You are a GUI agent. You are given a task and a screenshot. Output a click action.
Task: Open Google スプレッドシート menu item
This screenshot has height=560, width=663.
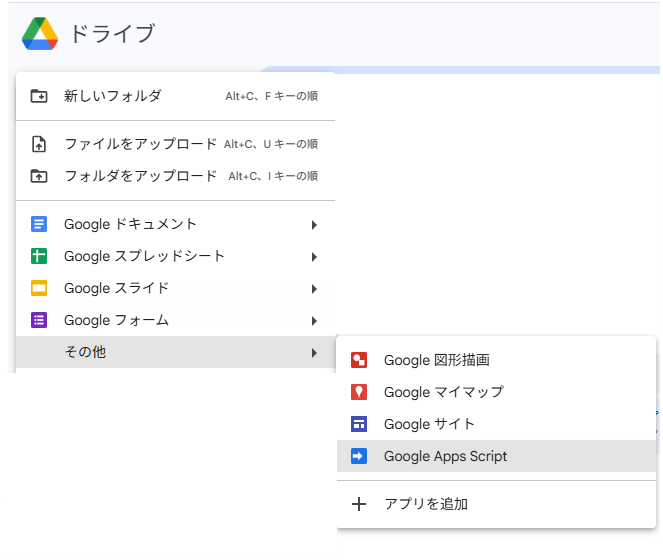pos(175,256)
